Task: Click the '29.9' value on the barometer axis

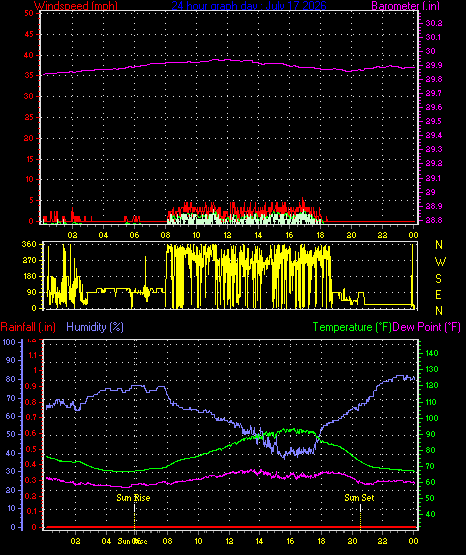Action: click(434, 65)
